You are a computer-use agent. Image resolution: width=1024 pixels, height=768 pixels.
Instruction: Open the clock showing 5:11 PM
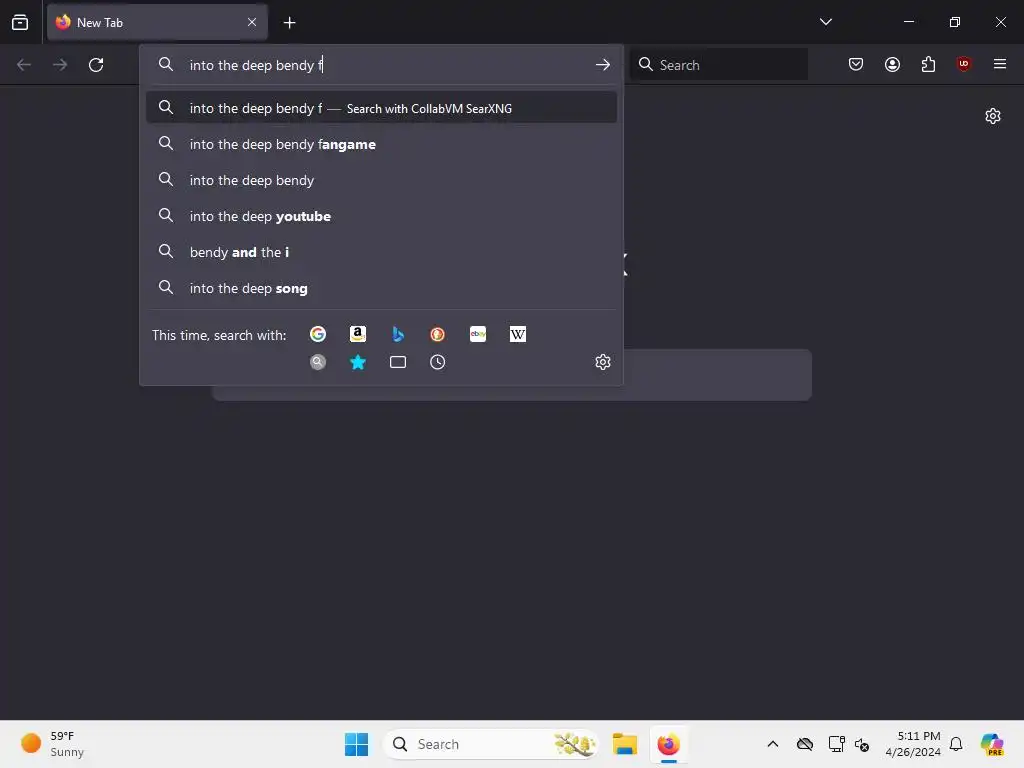[x=912, y=744]
